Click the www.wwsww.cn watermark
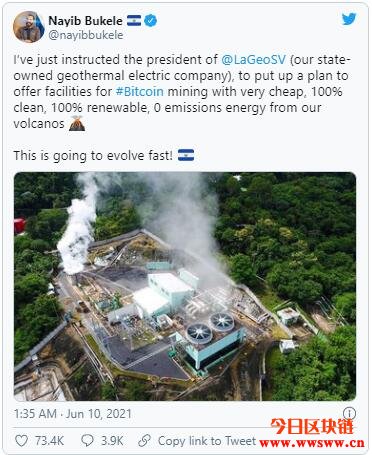The width and height of the screenshot is (372, 455). (312, 443)
